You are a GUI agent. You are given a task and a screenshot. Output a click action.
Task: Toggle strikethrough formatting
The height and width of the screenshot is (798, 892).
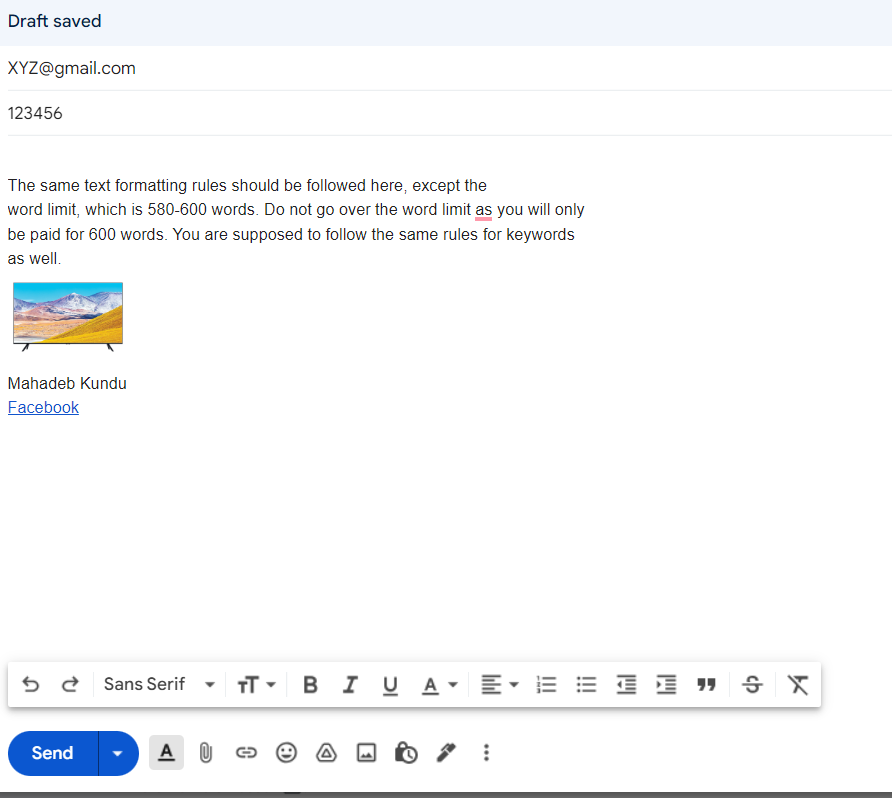pos(752,684)
